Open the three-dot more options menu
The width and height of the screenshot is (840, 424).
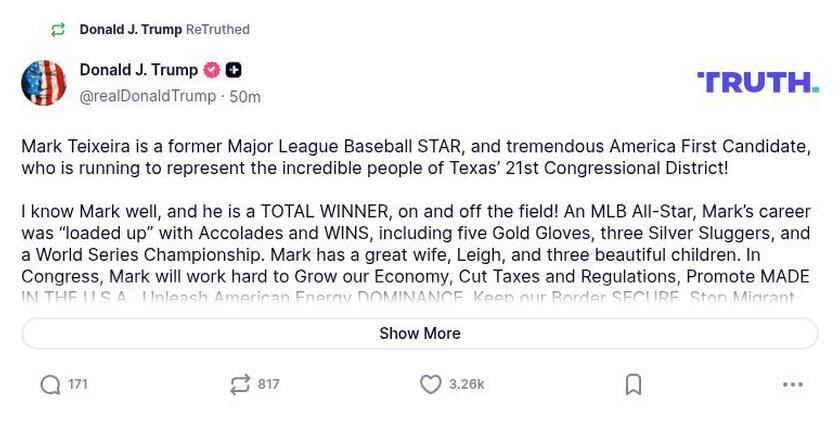[x=793, y=384]
